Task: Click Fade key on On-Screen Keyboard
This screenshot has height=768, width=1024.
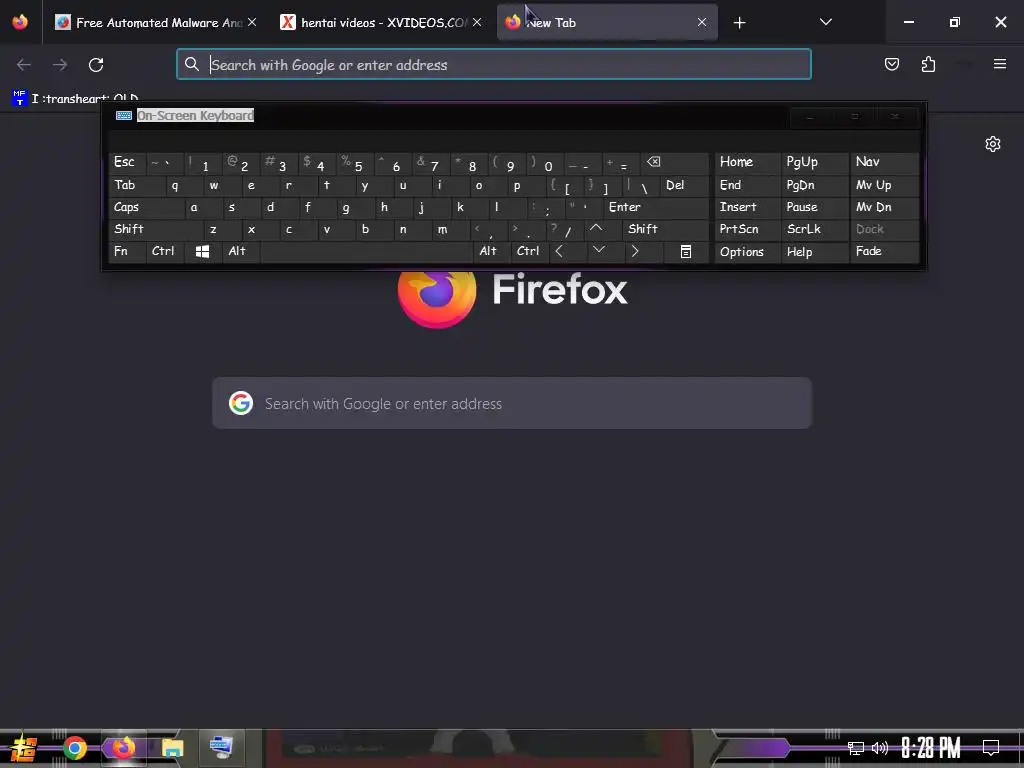Action: click(x=884, y=251)
